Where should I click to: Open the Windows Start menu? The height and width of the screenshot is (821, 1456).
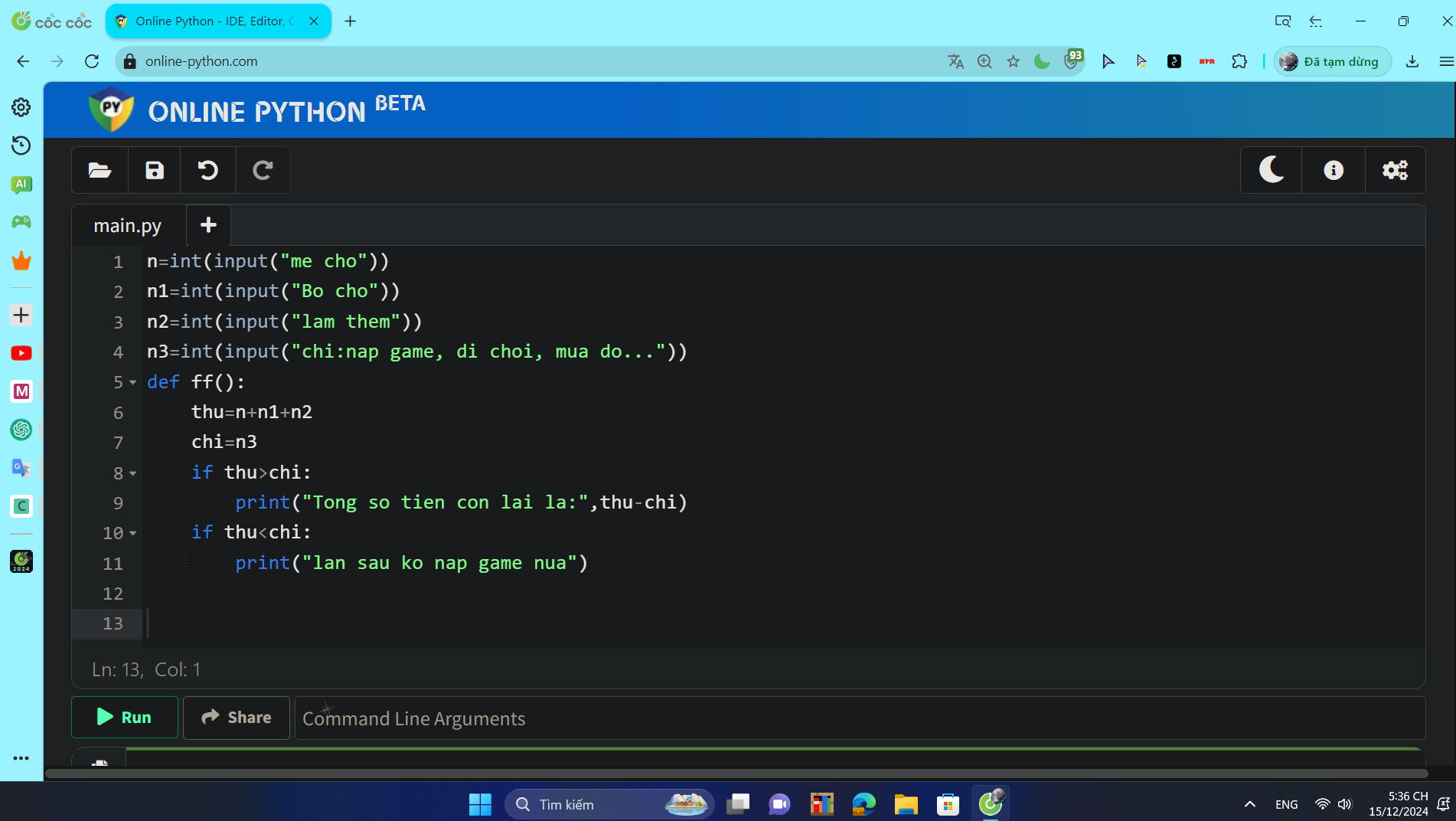[480, 804]
